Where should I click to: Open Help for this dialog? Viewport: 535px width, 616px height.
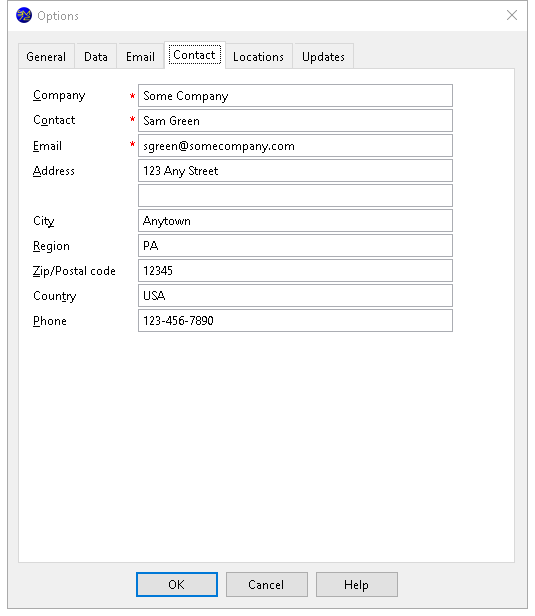pos(357,585)
